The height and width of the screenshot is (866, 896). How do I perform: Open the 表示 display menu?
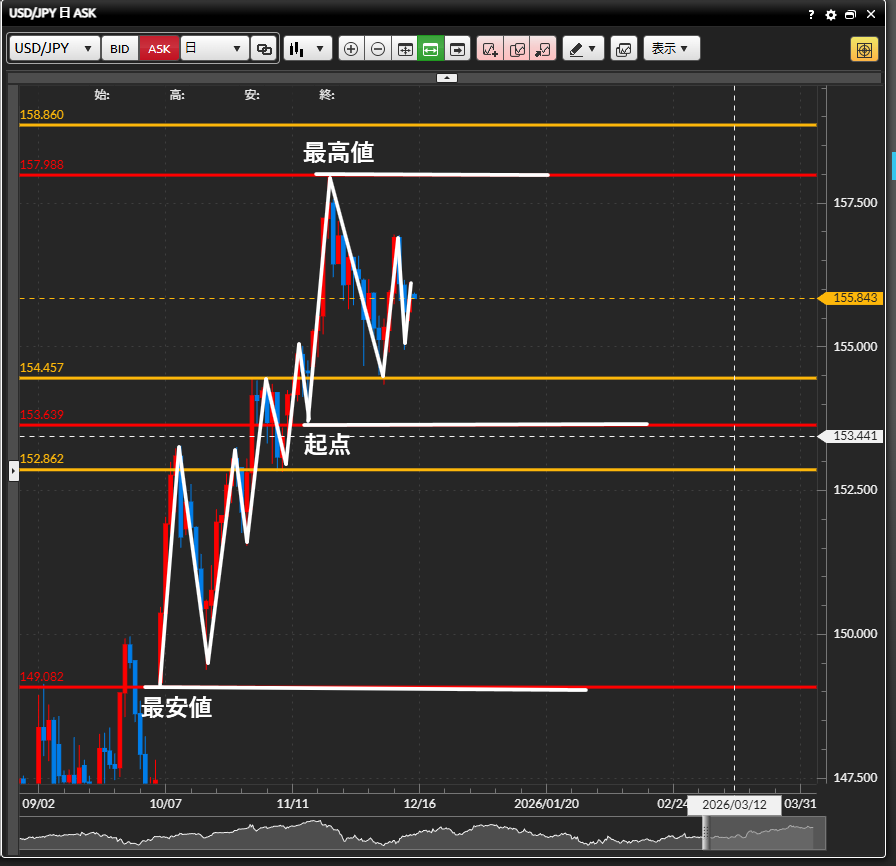[x=671, y=49]
